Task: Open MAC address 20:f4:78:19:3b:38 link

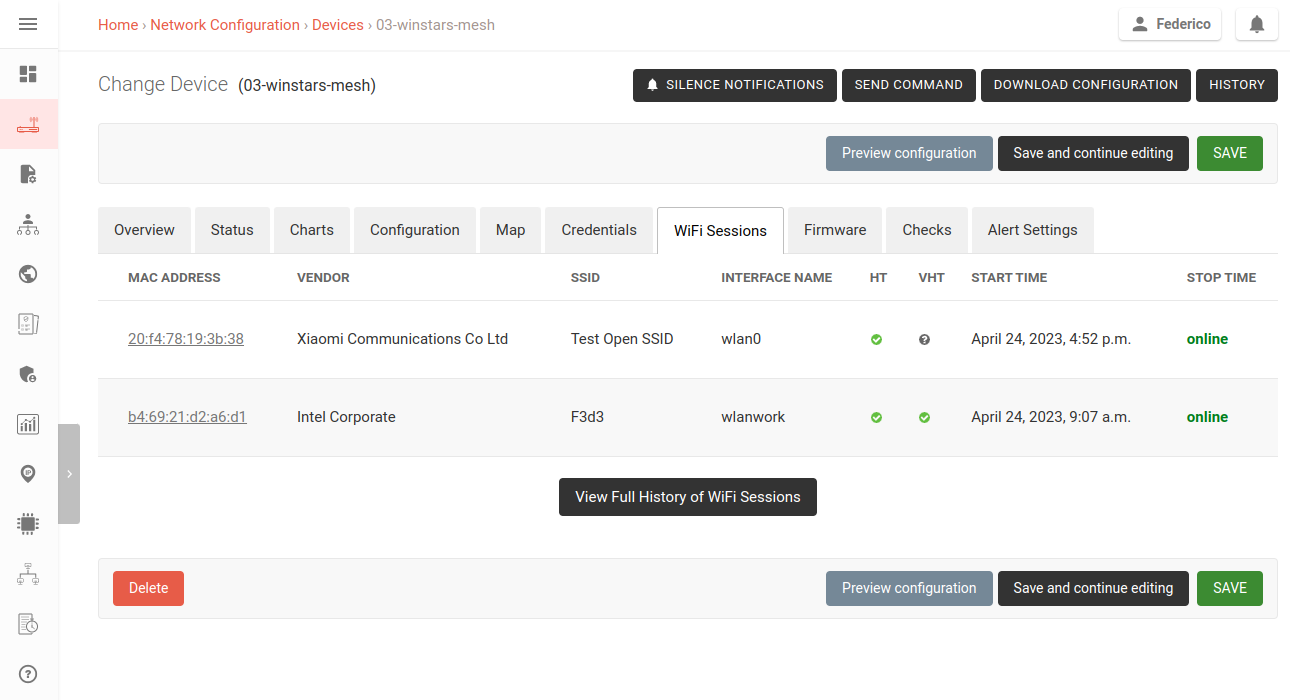Action: point(186,339)
